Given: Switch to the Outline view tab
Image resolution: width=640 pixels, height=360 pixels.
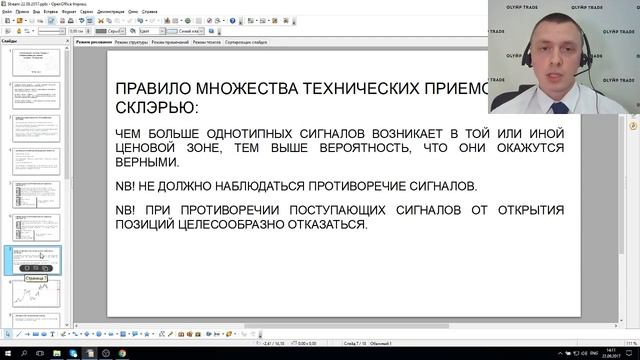Looking at the screenshot, I should point(131,42).
